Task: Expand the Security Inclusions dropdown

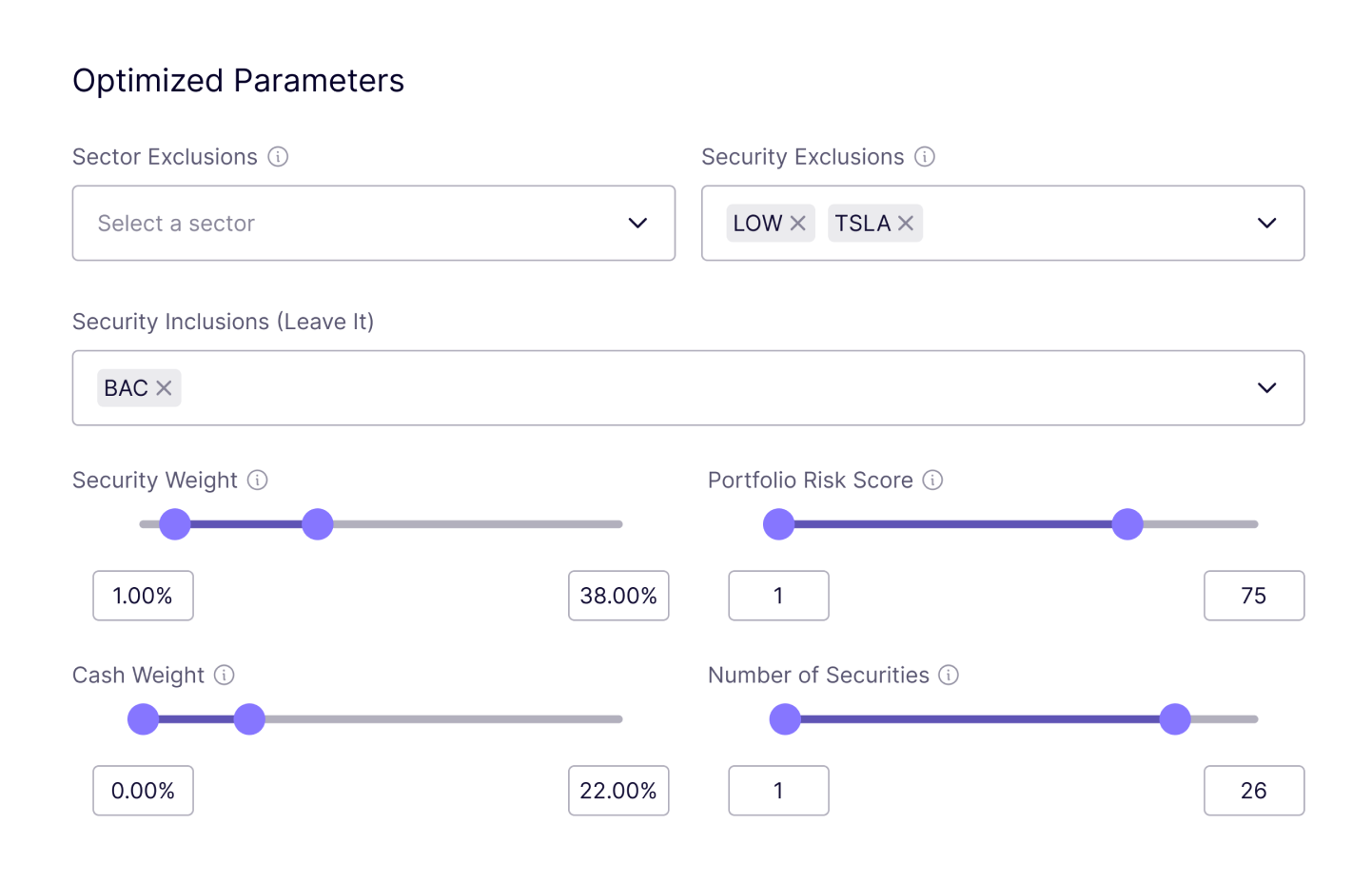Action: tap(1266, 387)
